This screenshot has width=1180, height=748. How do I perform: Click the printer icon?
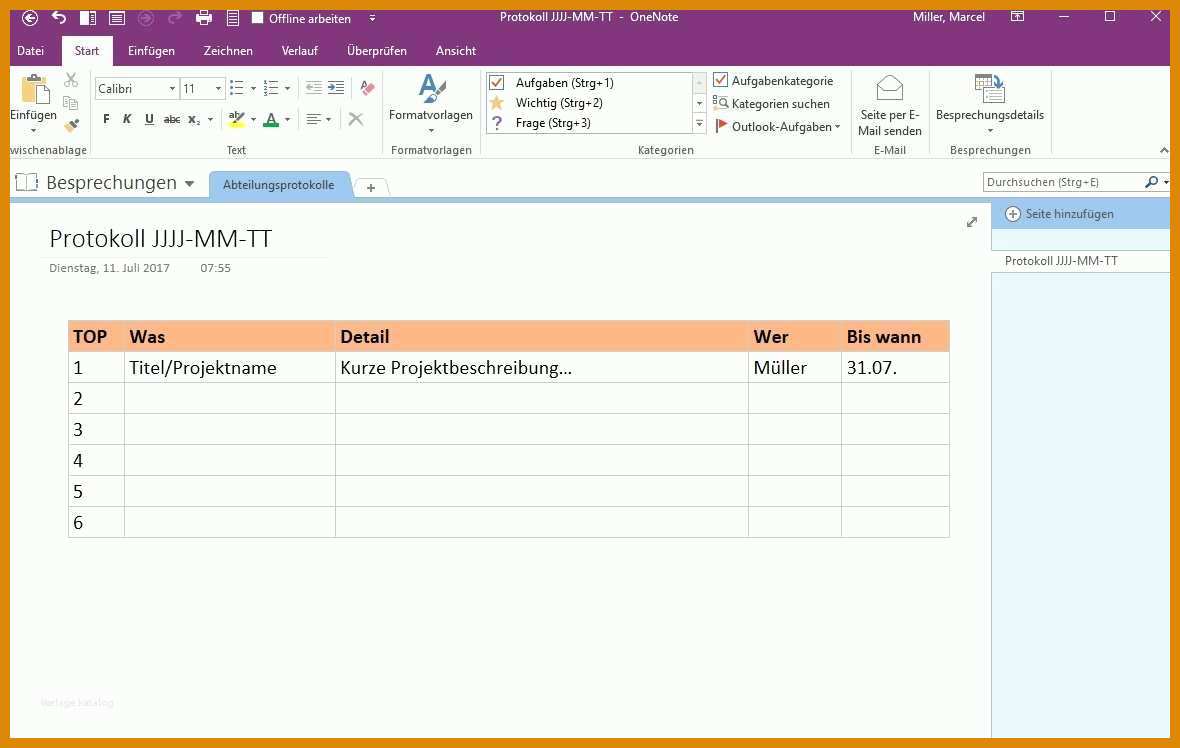pos(203,17)
